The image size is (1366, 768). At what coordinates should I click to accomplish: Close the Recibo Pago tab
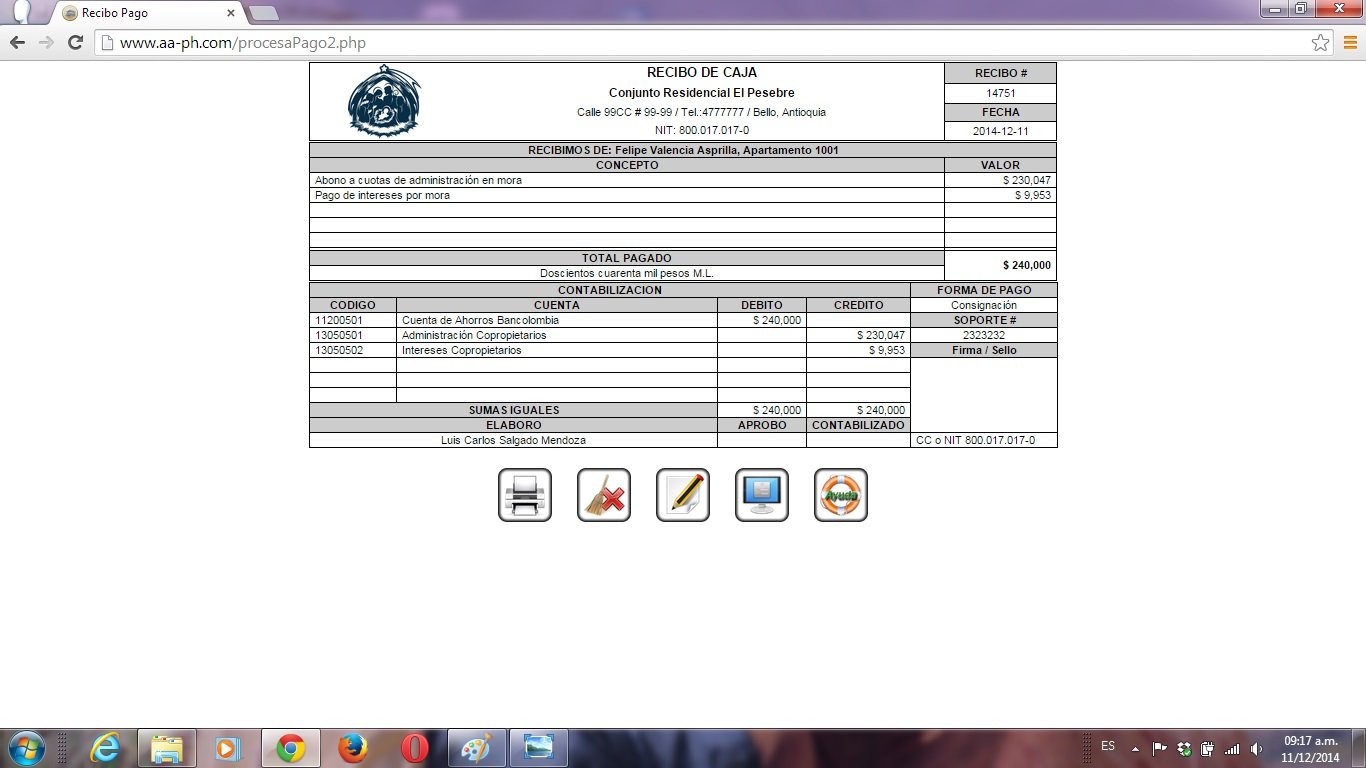coord(231,13)
